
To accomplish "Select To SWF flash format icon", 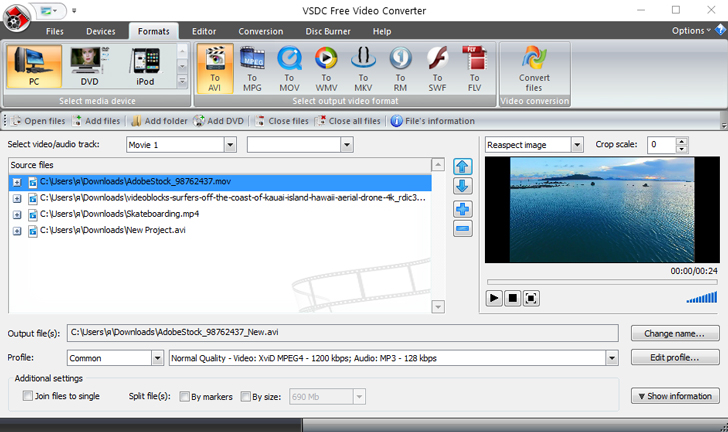I will click(x=436, y=67).
